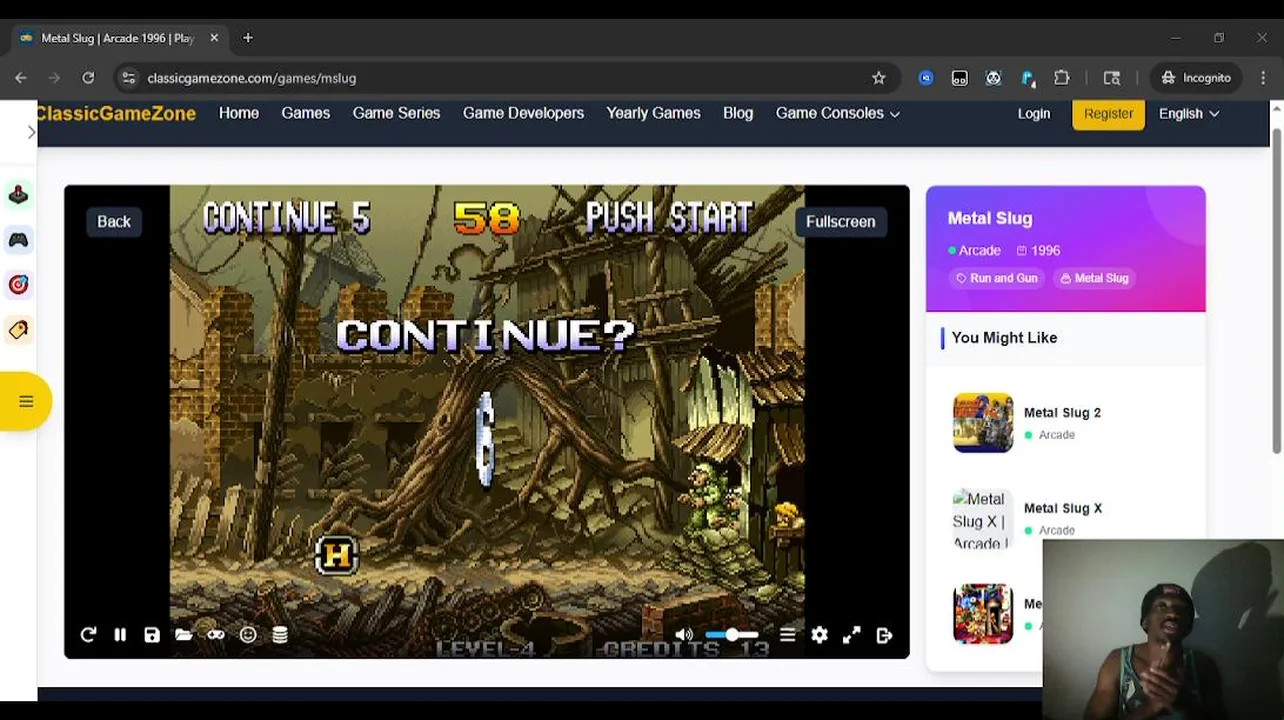This screenshot has width=1284, height=720.
Task: Go to ClassicGameZone logo home
Action: pyautogui.click(x=116, y=113)
